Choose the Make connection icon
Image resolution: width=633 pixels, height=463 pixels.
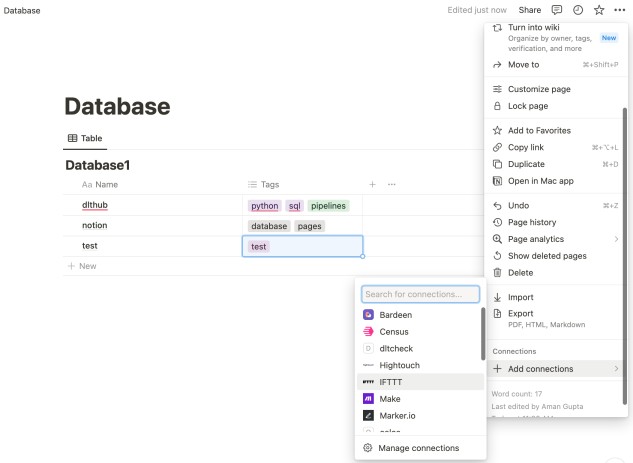(x=368, y=399)
